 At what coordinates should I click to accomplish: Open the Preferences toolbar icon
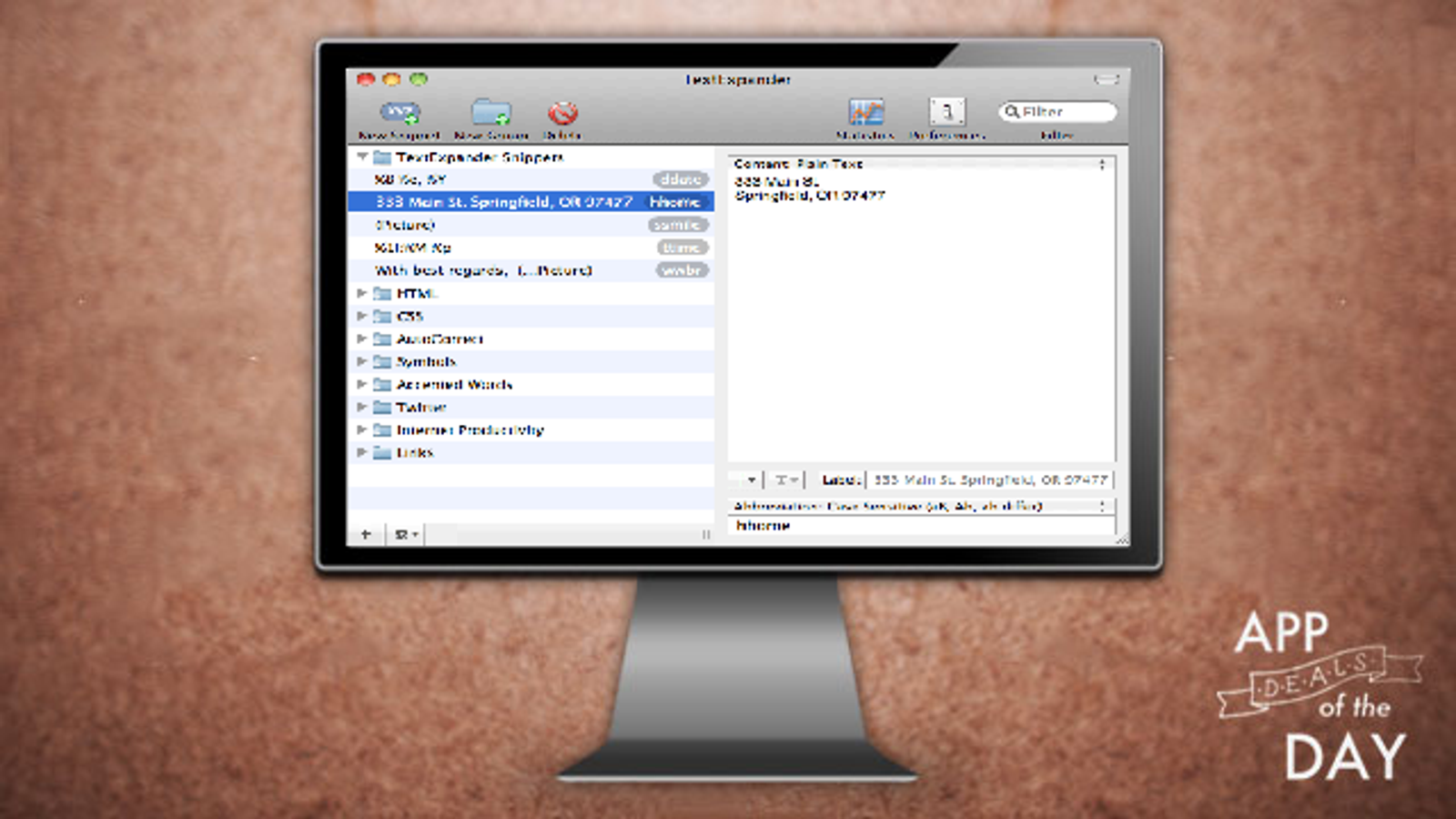click(x=947, y=112)
